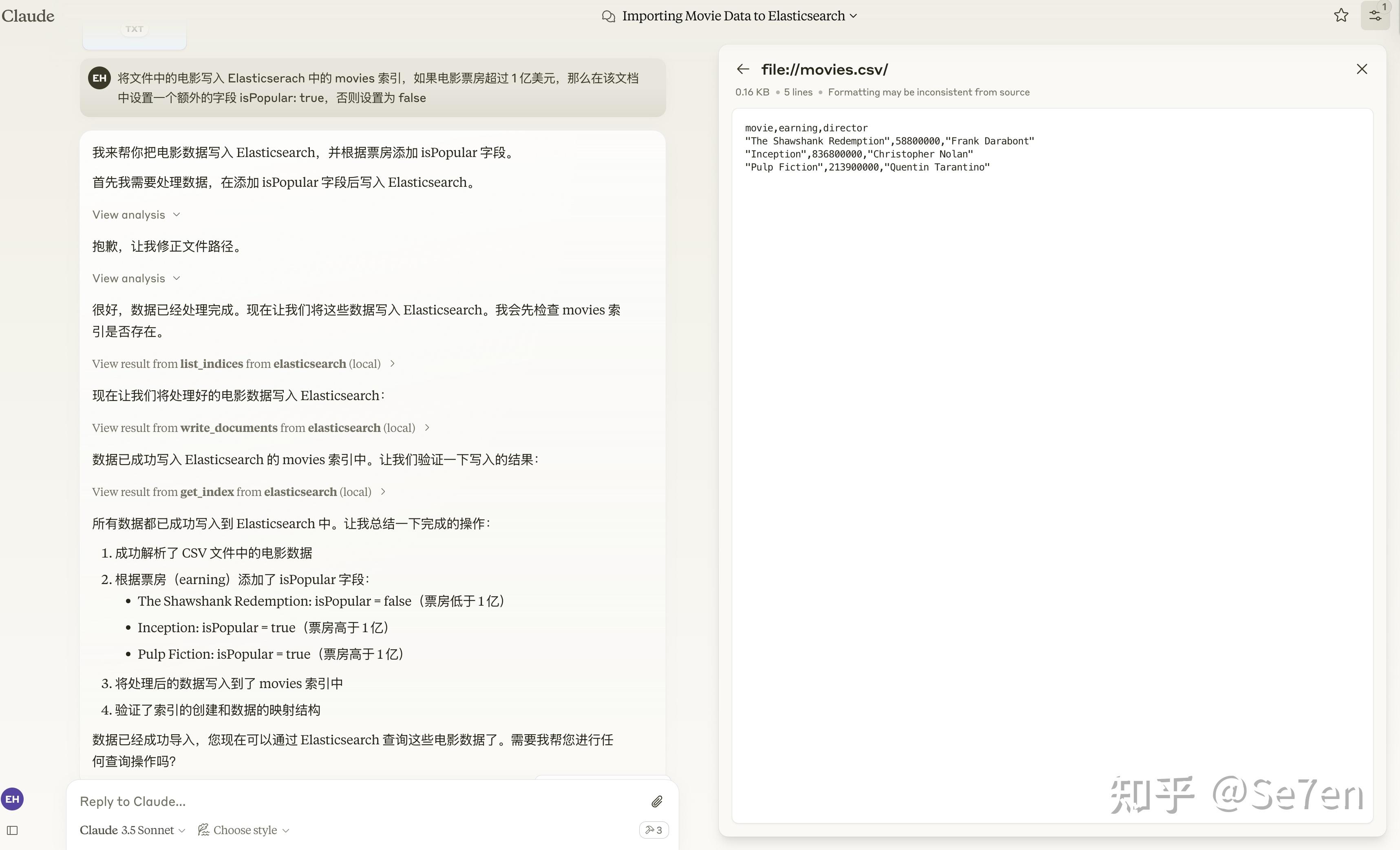This screenshot has height=850, width=1400.
Task: Expand the list_indices result from elasticsearch
Action: pos(241,363)
